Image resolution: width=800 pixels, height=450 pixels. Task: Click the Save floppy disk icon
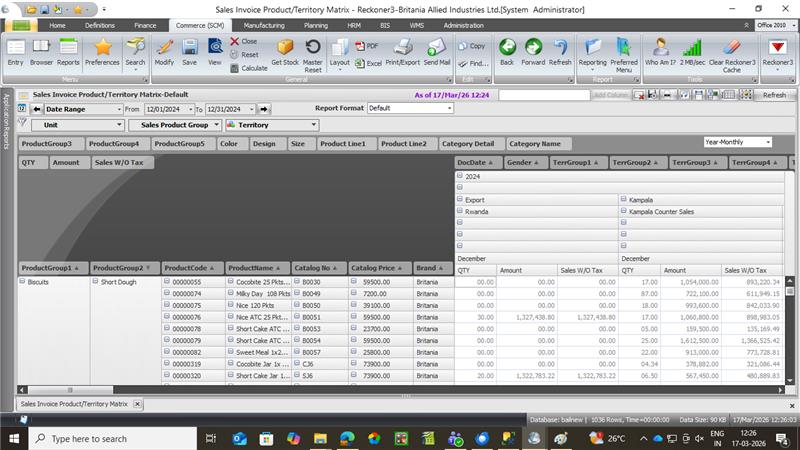tap(189, 48)
